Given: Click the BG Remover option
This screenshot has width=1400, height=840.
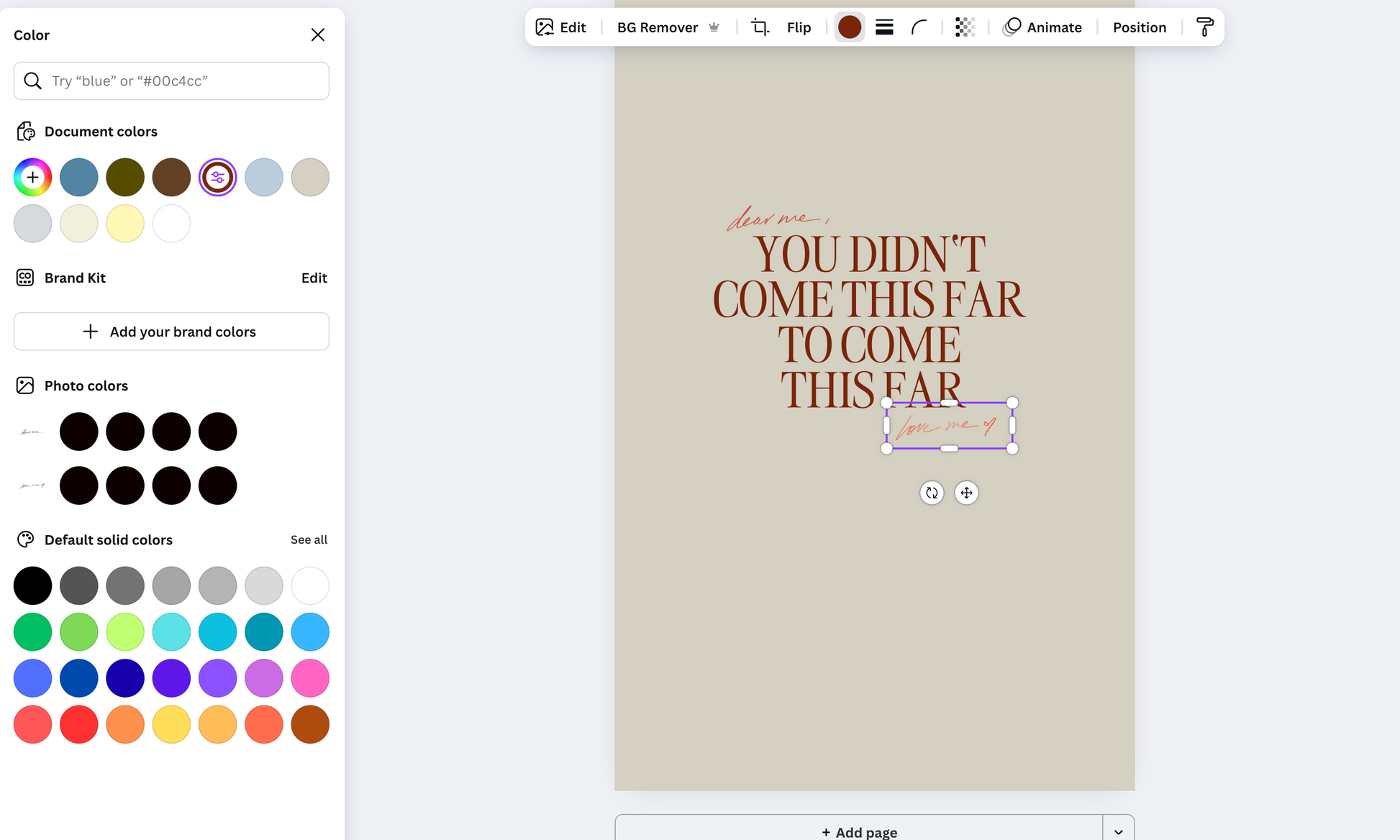Looking at the screenshot, I should [x=657, y=27].
